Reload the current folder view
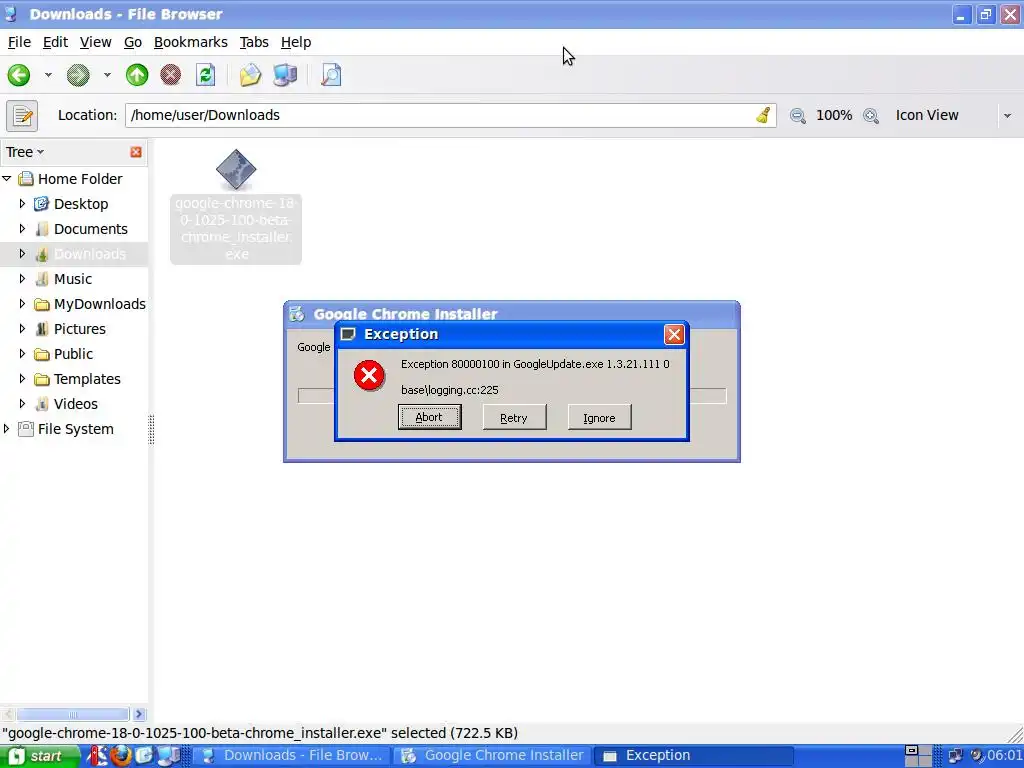1024x768 pixels. coord(205,75)
